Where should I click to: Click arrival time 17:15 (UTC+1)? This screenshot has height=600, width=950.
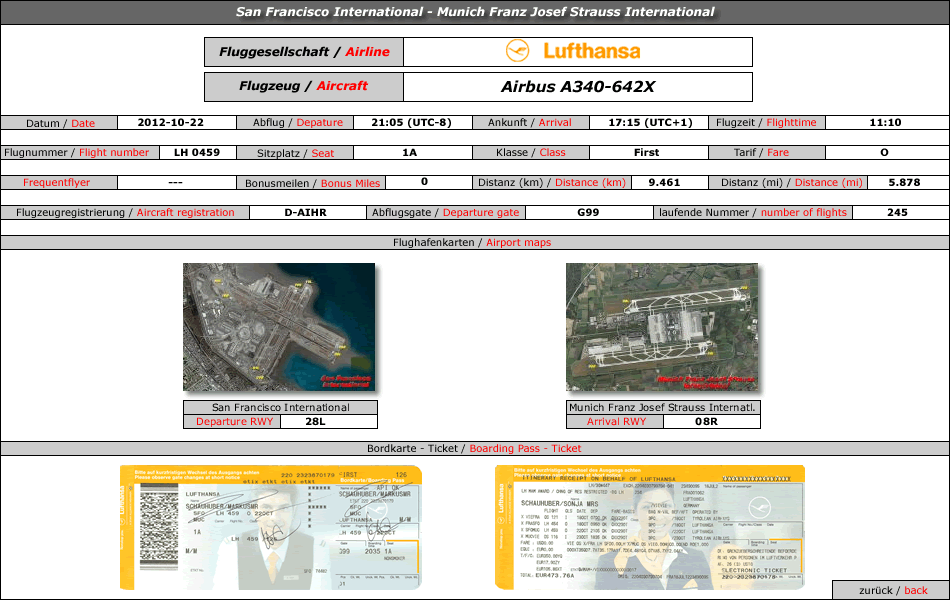[650, 122]
